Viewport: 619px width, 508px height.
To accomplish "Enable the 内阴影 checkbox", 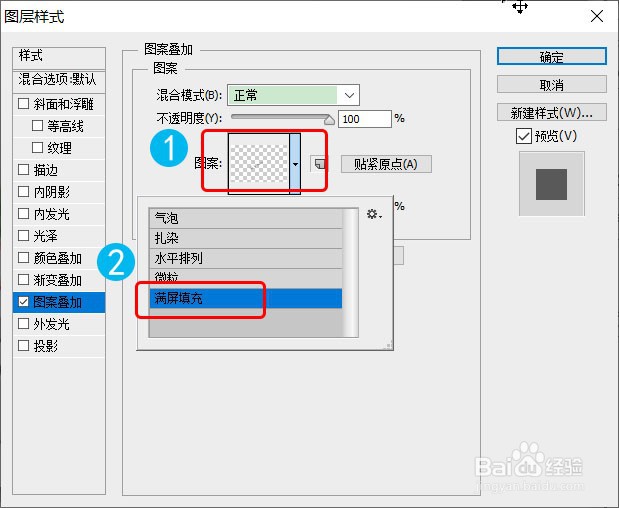I will click(24, 192).
